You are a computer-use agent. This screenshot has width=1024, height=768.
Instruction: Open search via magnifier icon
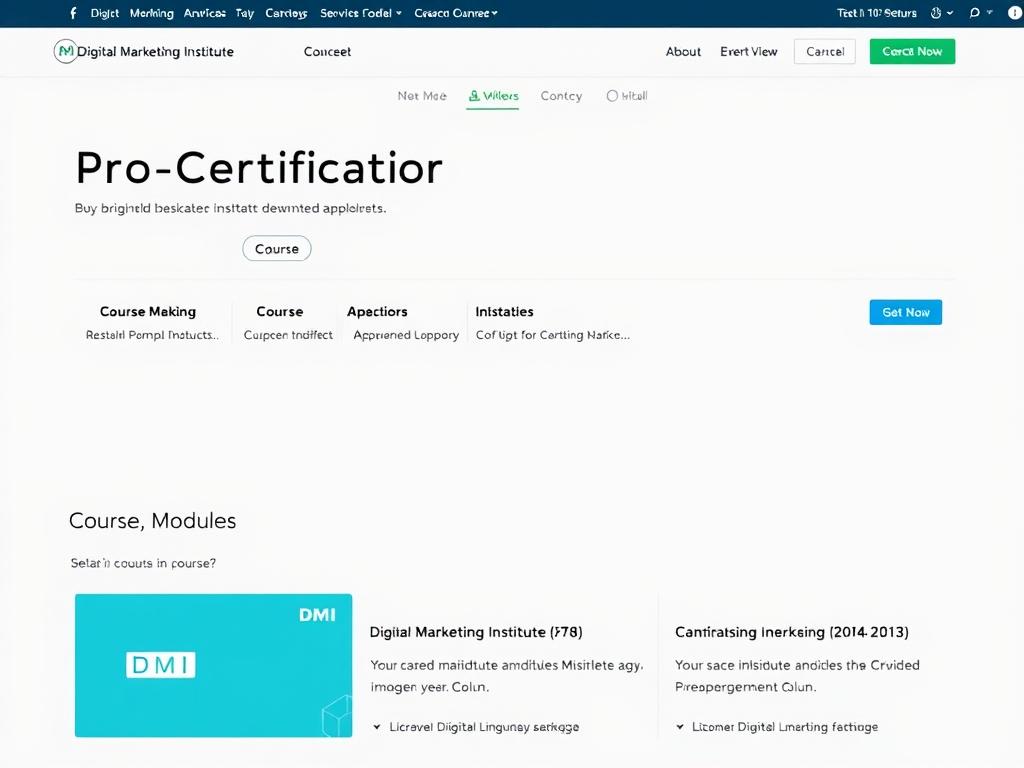point(975,13)
